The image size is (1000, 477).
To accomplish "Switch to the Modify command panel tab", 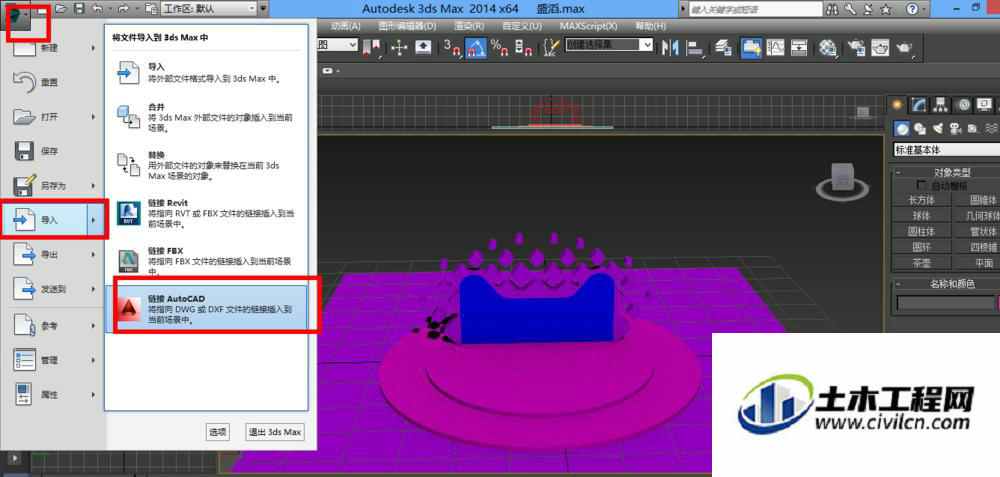I will (x=919, y=105).
